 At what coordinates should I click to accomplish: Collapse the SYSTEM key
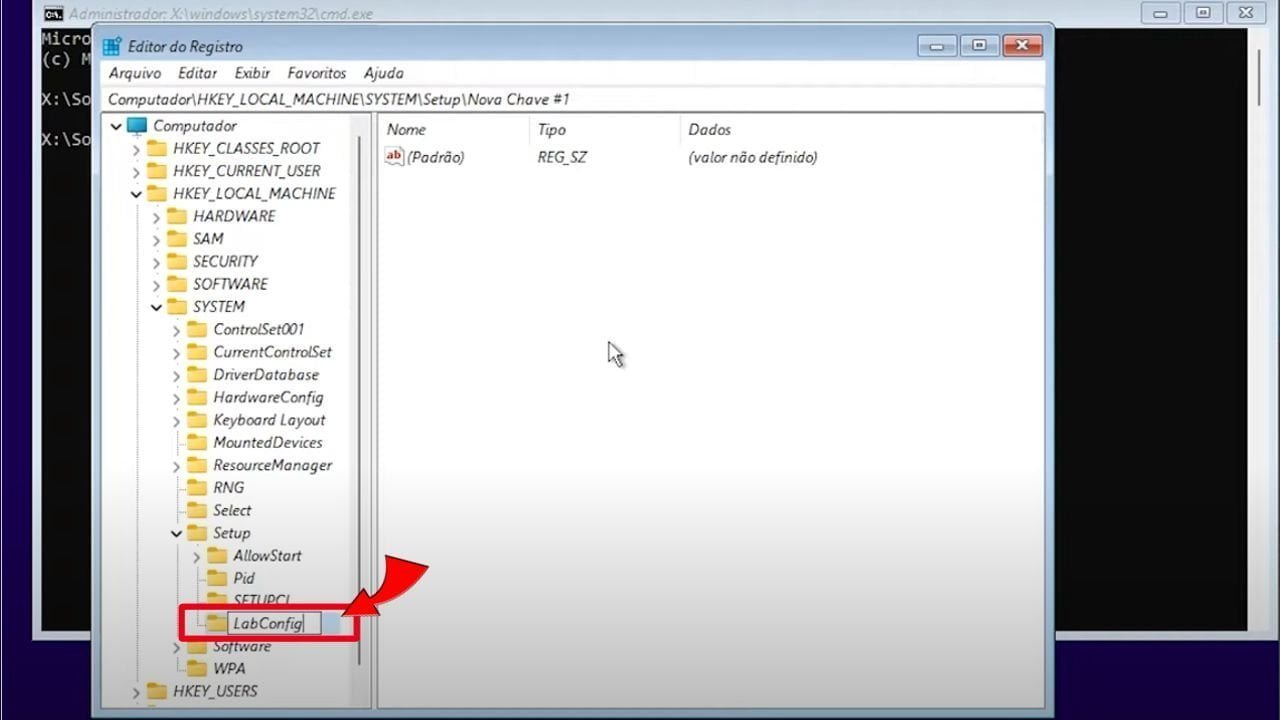156,307
